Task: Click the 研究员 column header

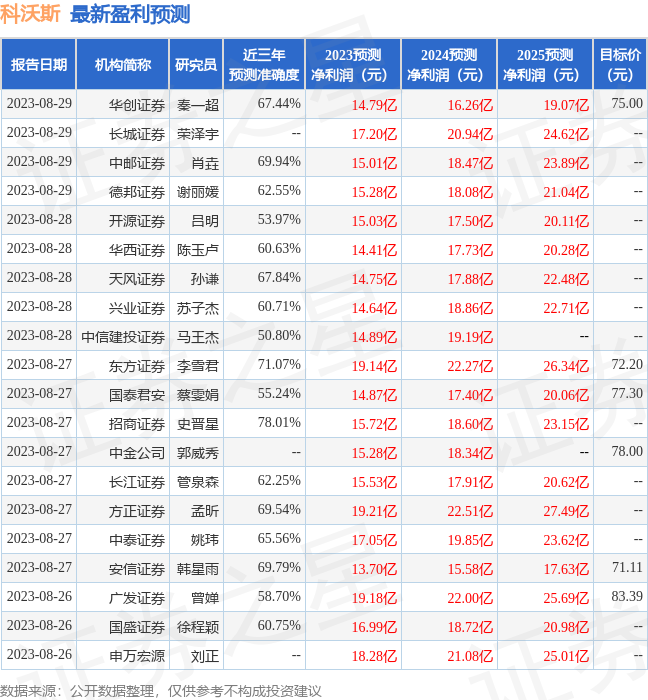Action: click(x=196, y=64)
